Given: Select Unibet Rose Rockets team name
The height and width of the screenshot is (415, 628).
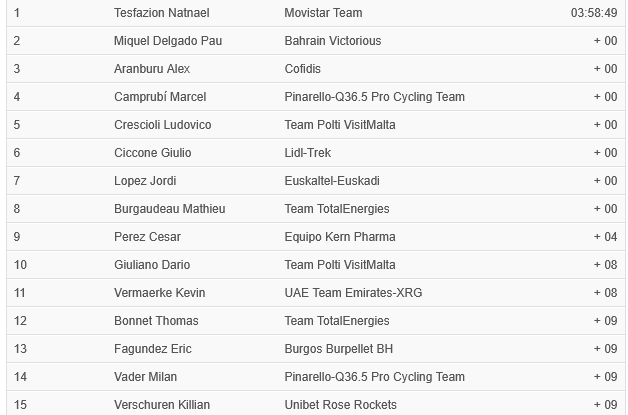Looking at the screenshot, I should [340, 405].
